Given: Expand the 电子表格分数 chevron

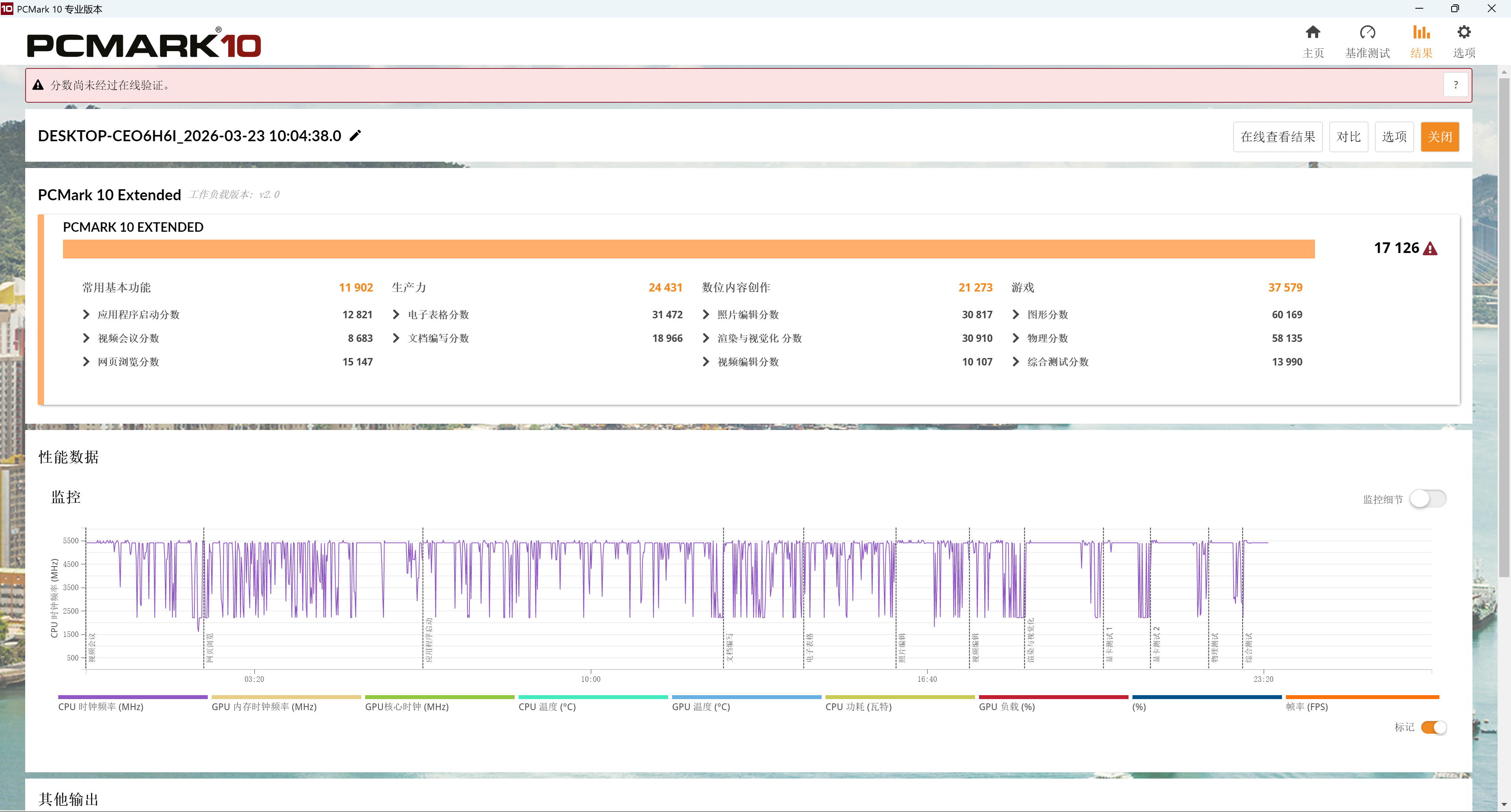Looking at the screenshot, I should coord(397,315).
